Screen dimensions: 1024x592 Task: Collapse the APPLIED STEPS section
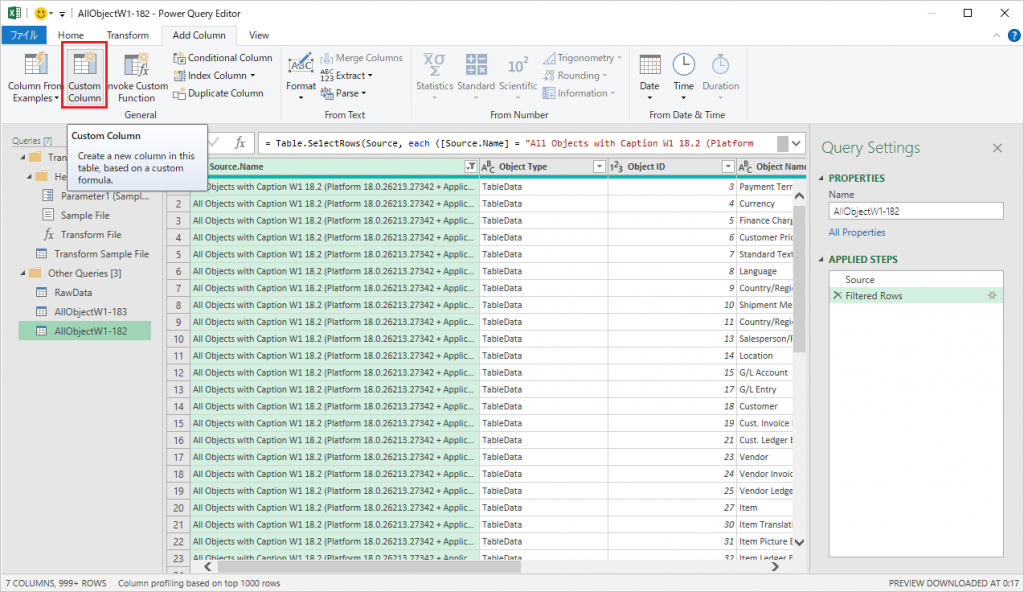tap(822, 259)
